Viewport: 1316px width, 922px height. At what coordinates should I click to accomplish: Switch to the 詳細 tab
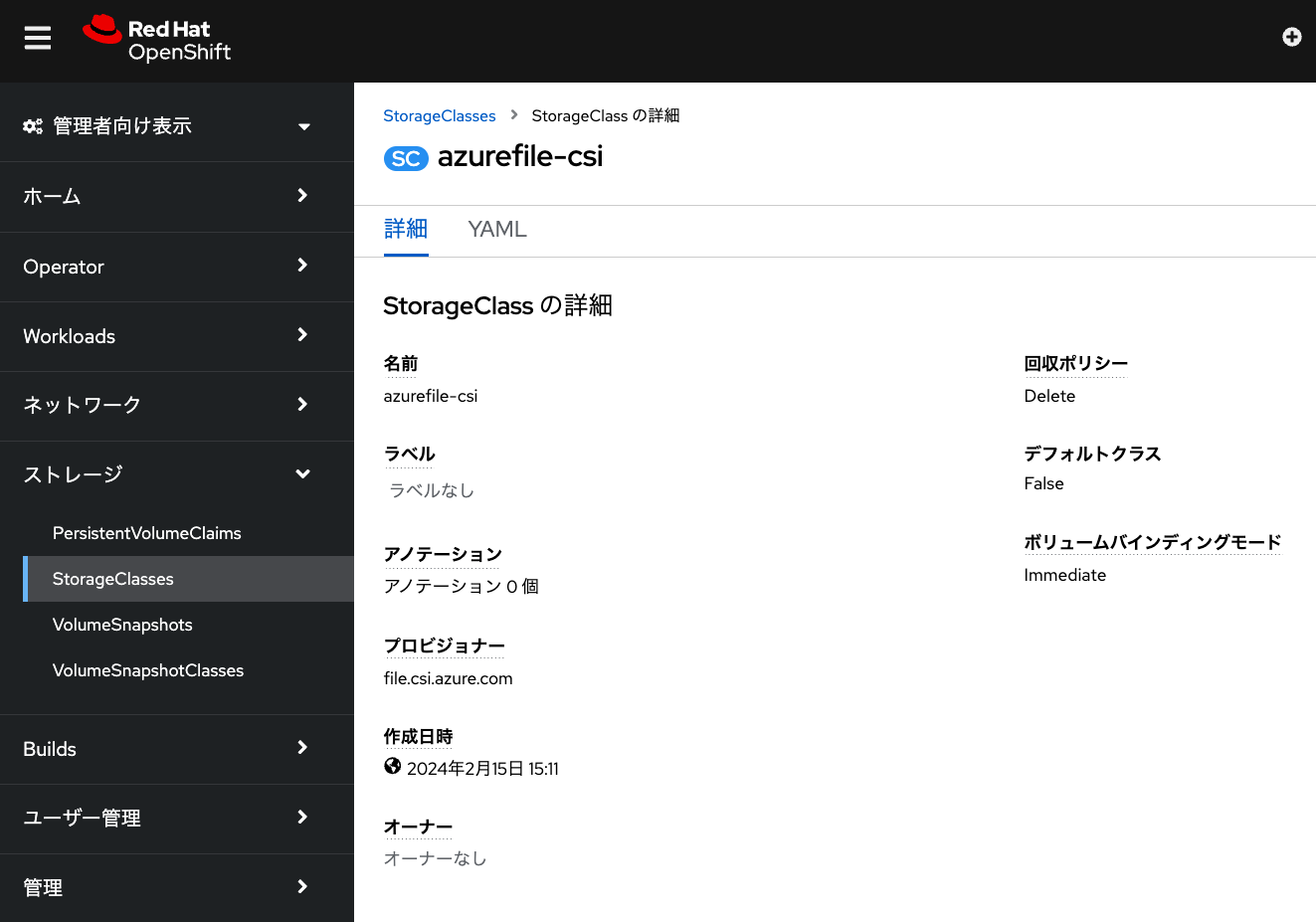pyautogui.click(x=406, y=230)
